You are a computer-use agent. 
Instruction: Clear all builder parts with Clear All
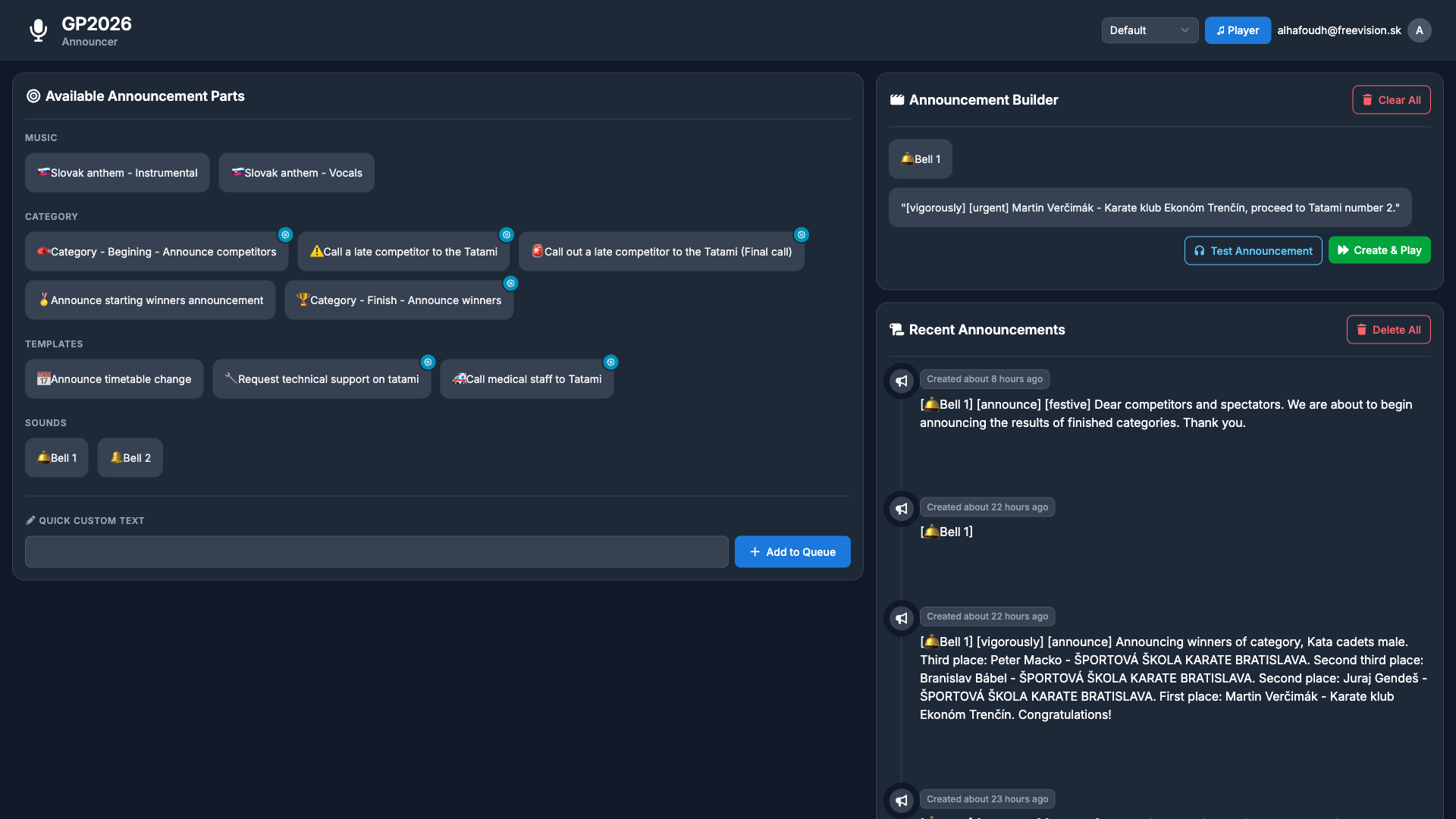coord(1392,99)
